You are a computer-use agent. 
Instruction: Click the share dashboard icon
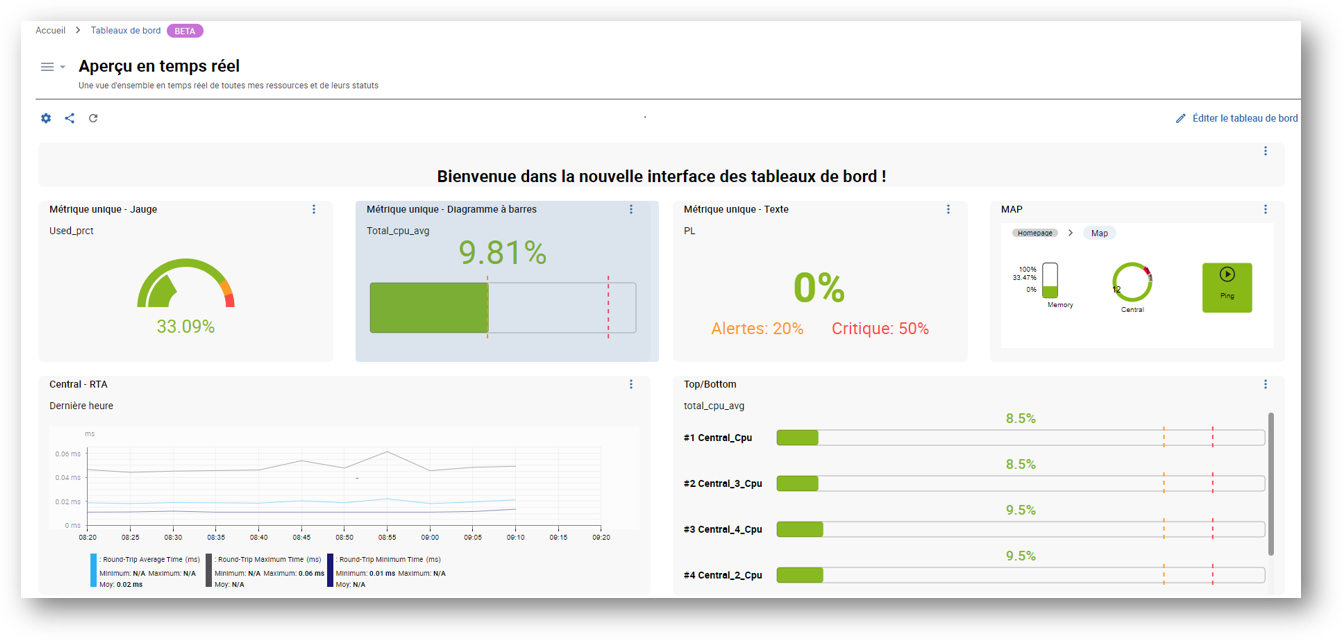[70, 118]
